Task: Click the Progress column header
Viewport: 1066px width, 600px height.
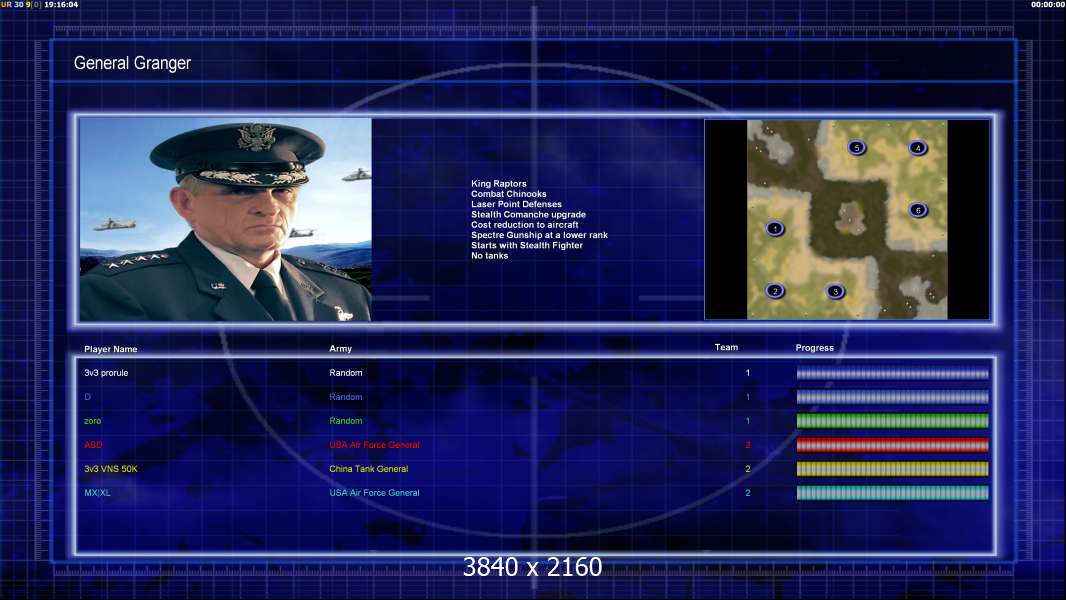Action: pos(814,348)
